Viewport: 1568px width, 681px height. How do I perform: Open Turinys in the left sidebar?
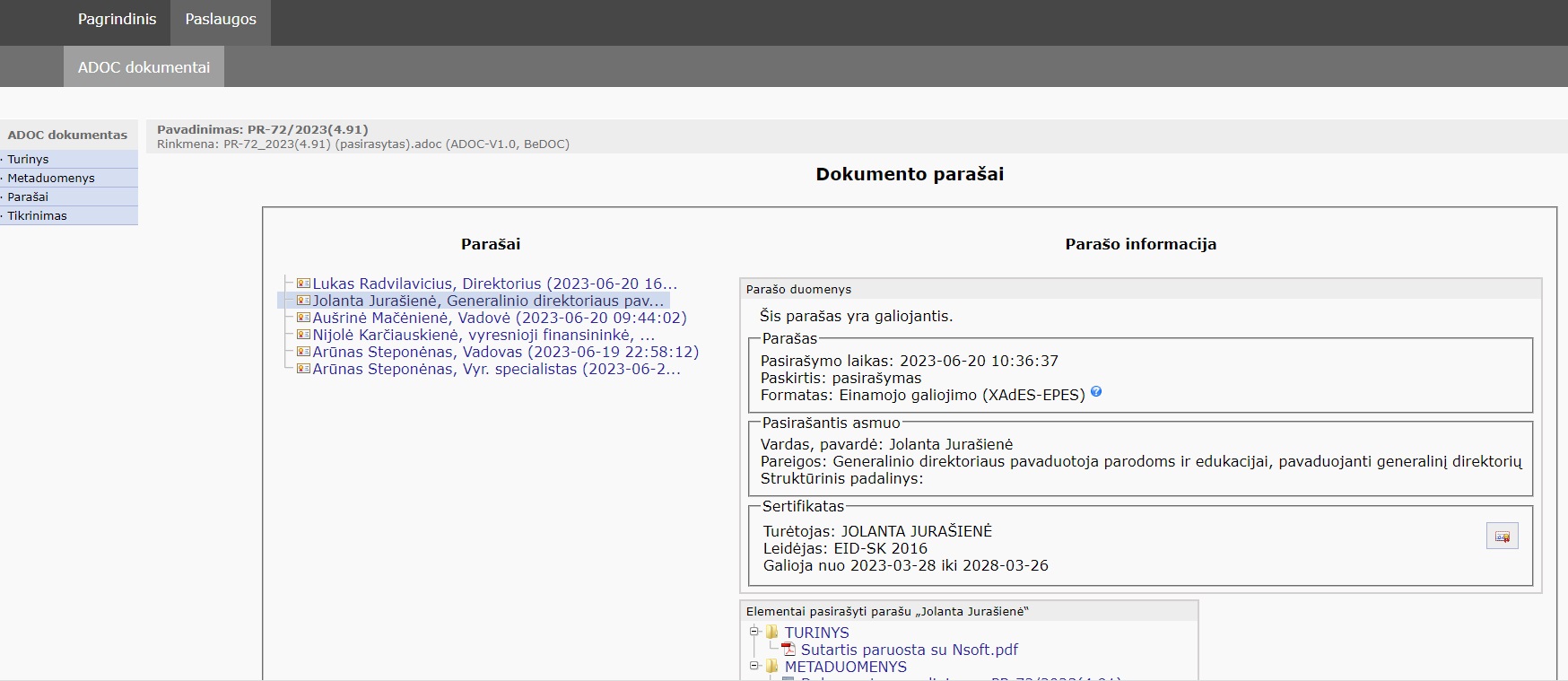tap(29, 159)
